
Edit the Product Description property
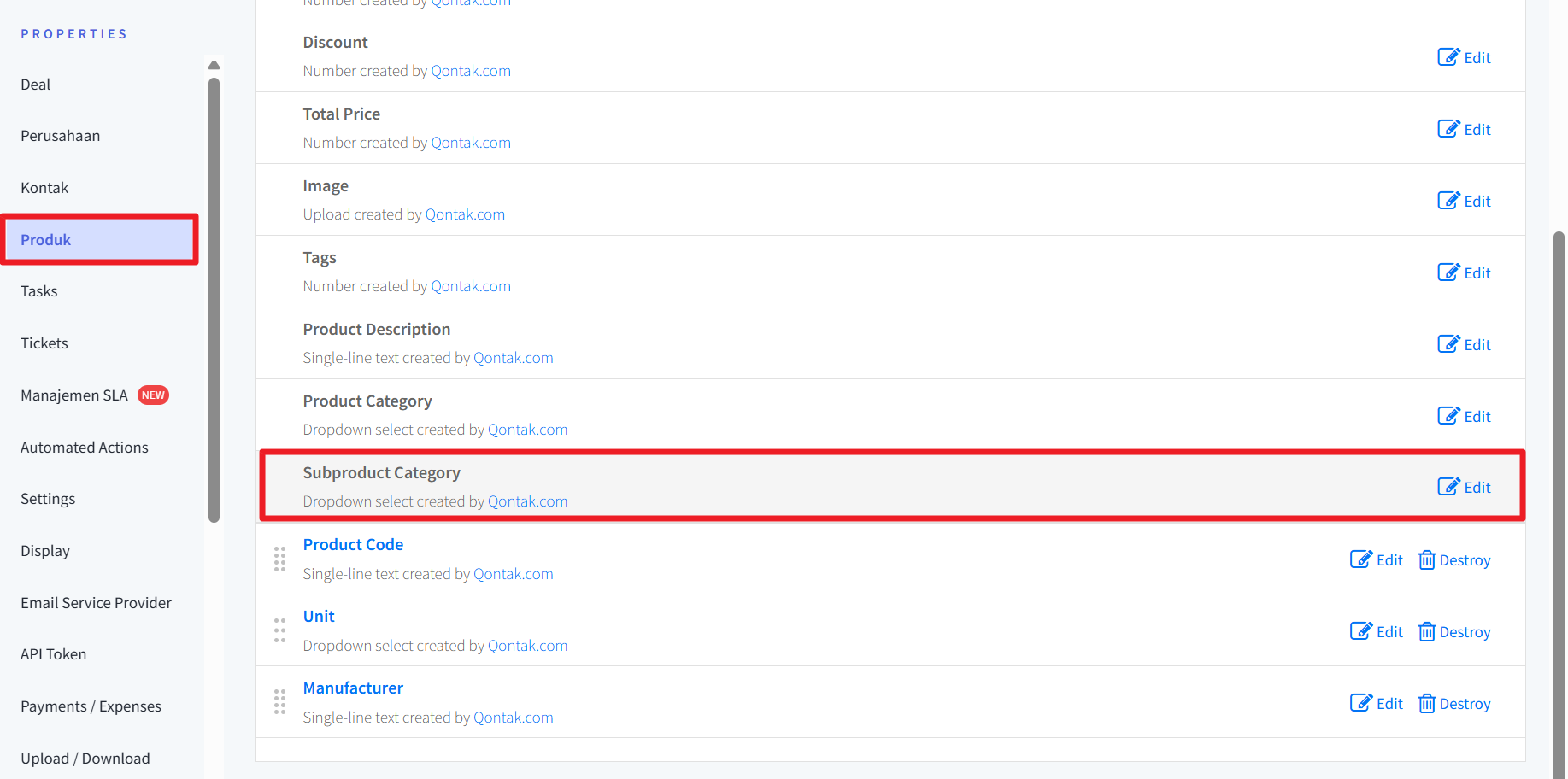[1464, 344]
